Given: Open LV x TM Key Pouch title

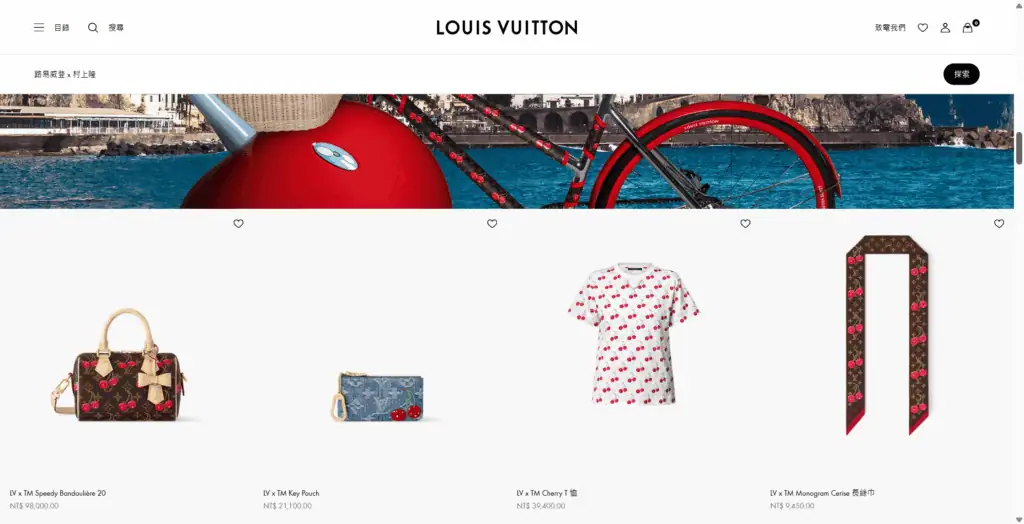Looking at the screenshot, I should pyautogui.click(x=291, y=493).
